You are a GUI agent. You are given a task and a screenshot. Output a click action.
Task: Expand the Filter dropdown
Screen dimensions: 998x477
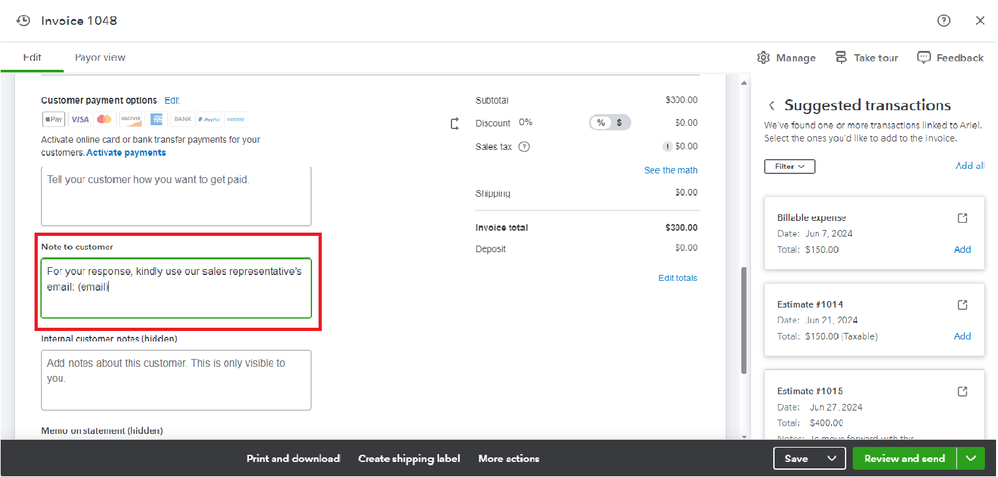pyautogui.click(x=789, y=166)
